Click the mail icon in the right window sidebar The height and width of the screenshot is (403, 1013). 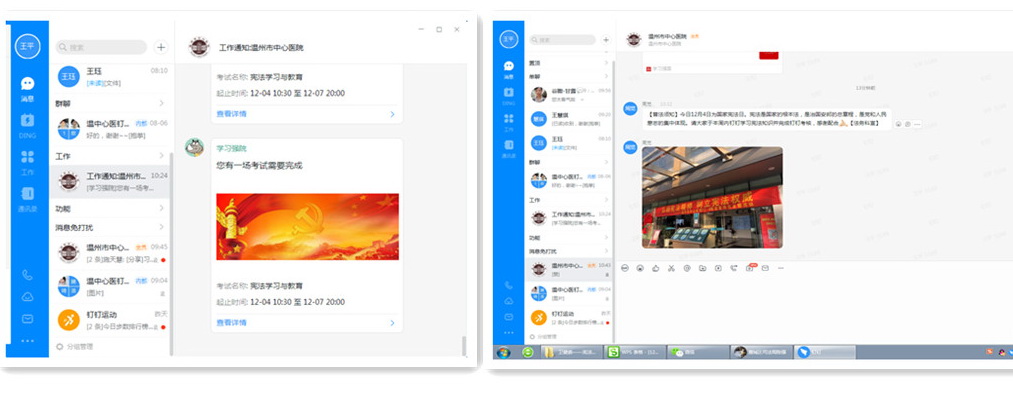(508, 316)
